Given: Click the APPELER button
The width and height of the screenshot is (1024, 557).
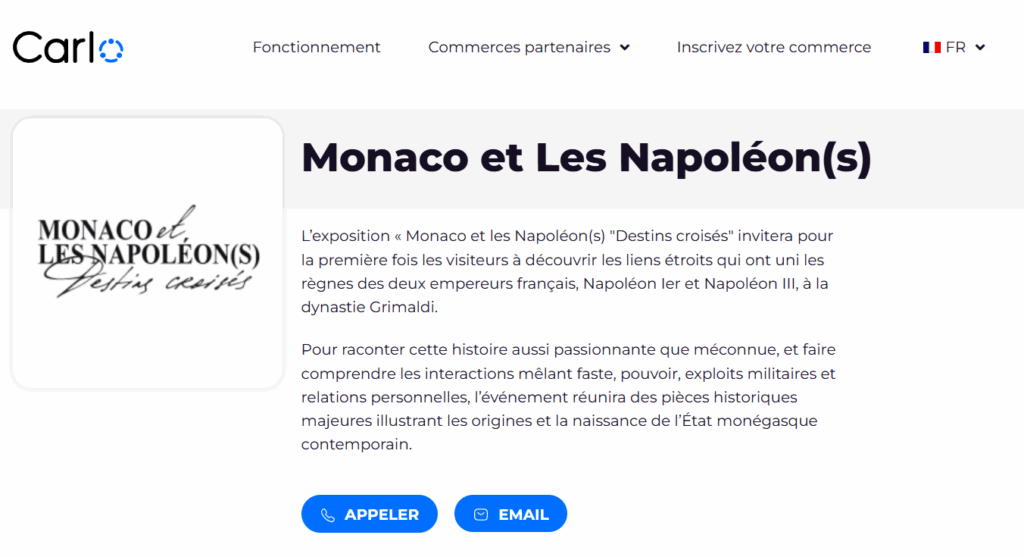Looking at the screenshot, I should pyautogui.click(x=369, y=514).
